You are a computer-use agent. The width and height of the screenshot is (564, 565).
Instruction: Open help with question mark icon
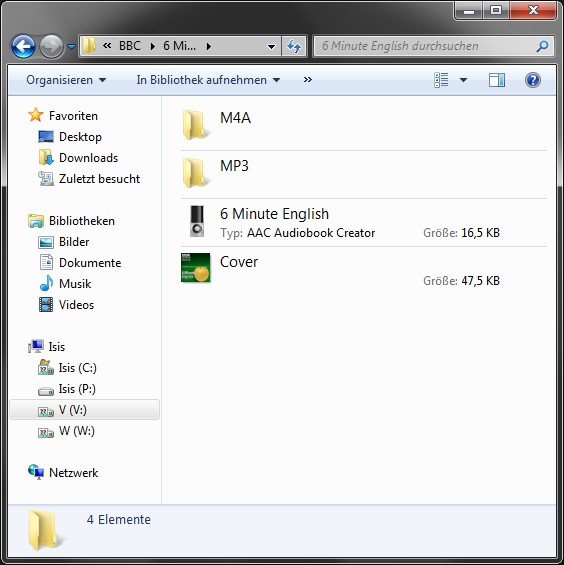[533, 80]
